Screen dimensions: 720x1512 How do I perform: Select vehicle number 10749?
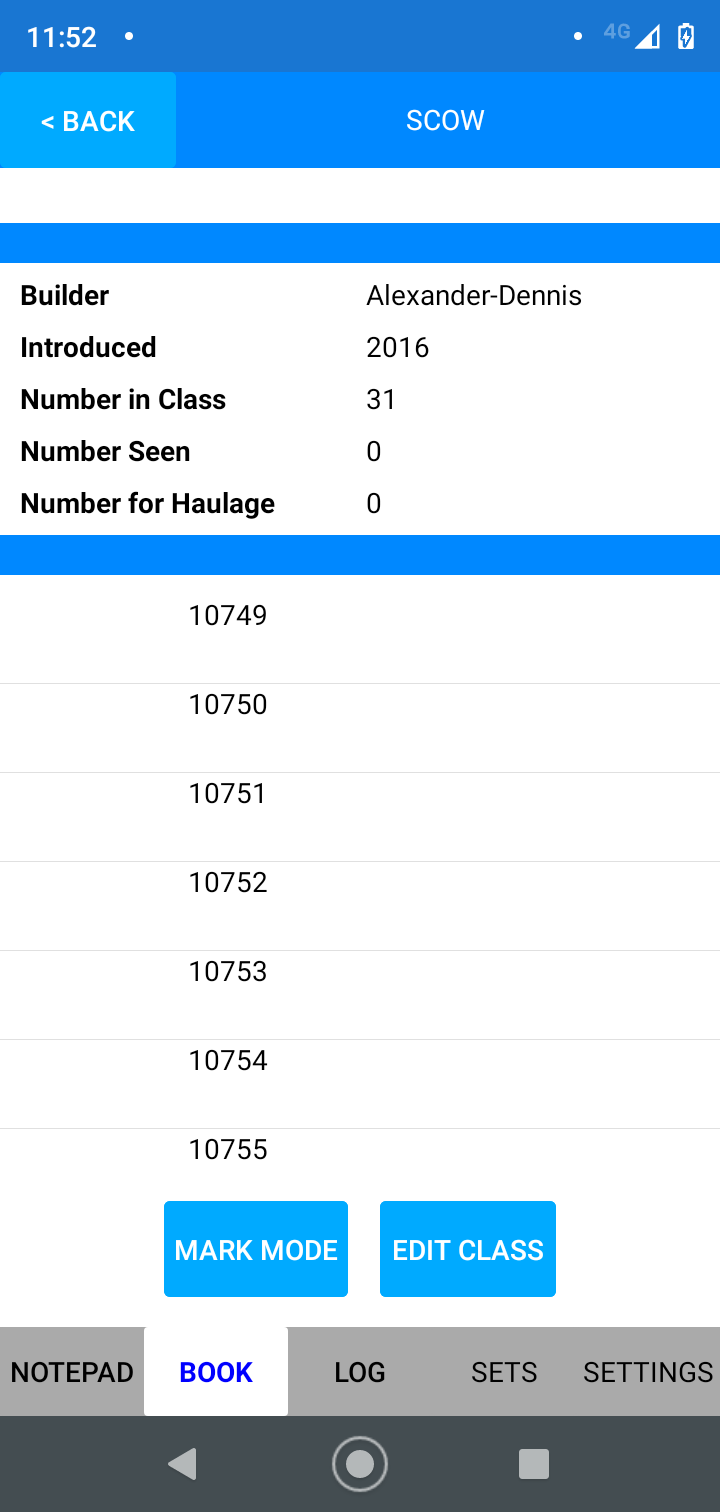point(227,616)
